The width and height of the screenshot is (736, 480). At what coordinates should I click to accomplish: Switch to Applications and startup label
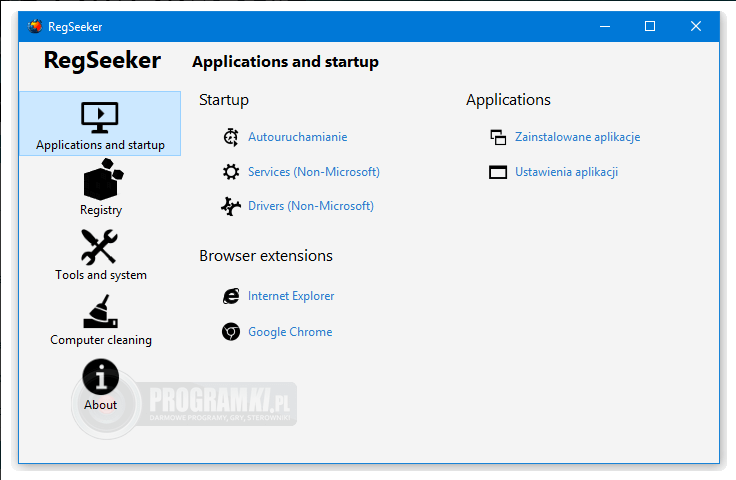100,145
